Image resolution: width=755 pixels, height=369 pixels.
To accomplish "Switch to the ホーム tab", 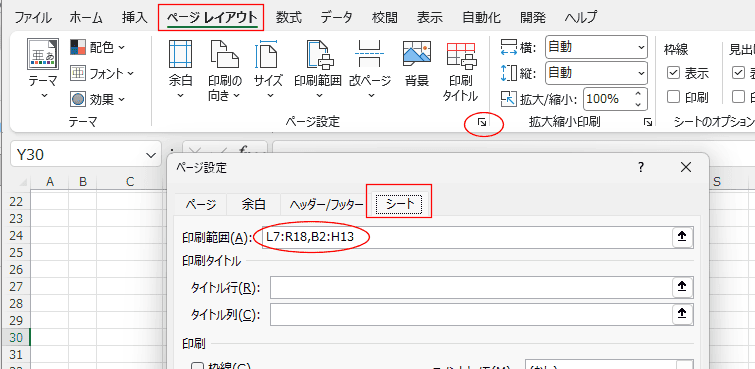I will click(x=86, y=18).
